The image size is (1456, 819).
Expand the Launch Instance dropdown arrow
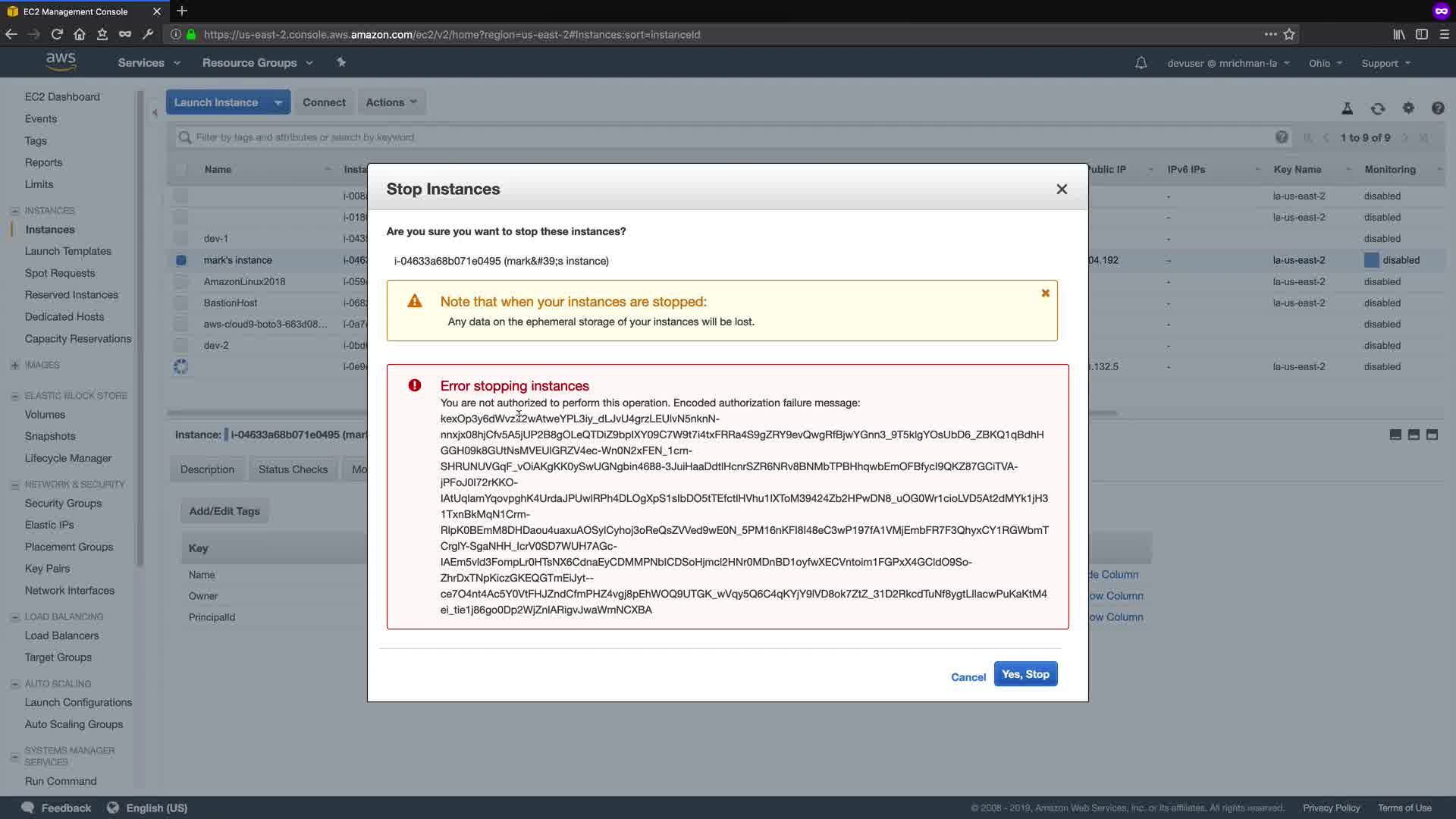278,102
